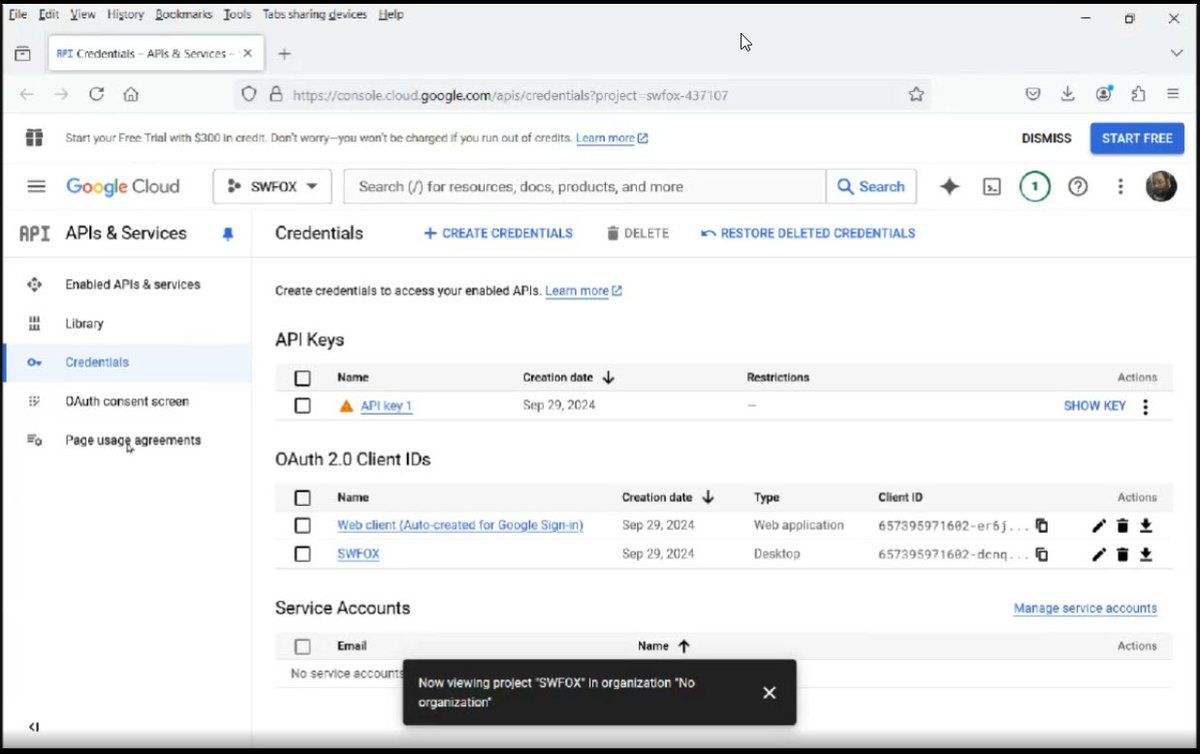1200x754 pixels.
Task: Sort Service Accounts by Name arrow
Action: coord(684,646)
